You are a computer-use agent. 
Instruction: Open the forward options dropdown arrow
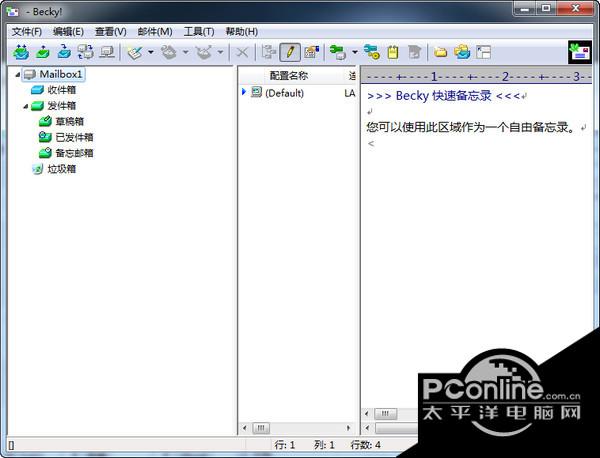(220, 52)
